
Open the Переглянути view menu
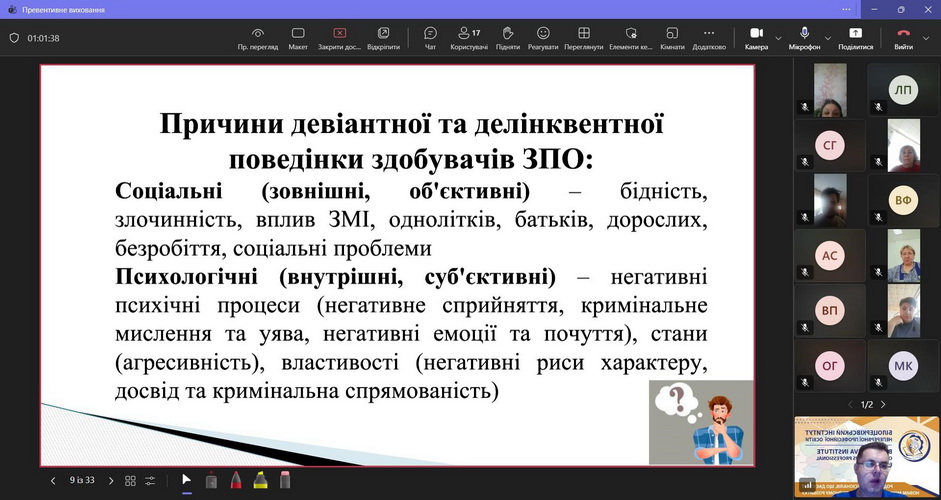(x=583, y=38)
